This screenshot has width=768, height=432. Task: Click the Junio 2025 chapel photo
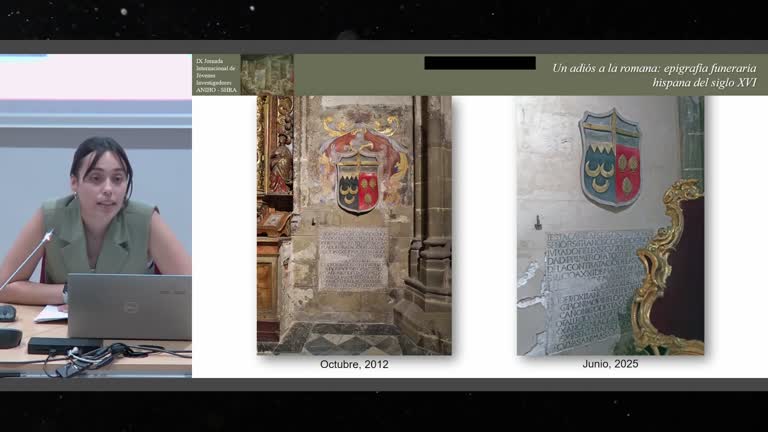610,225
